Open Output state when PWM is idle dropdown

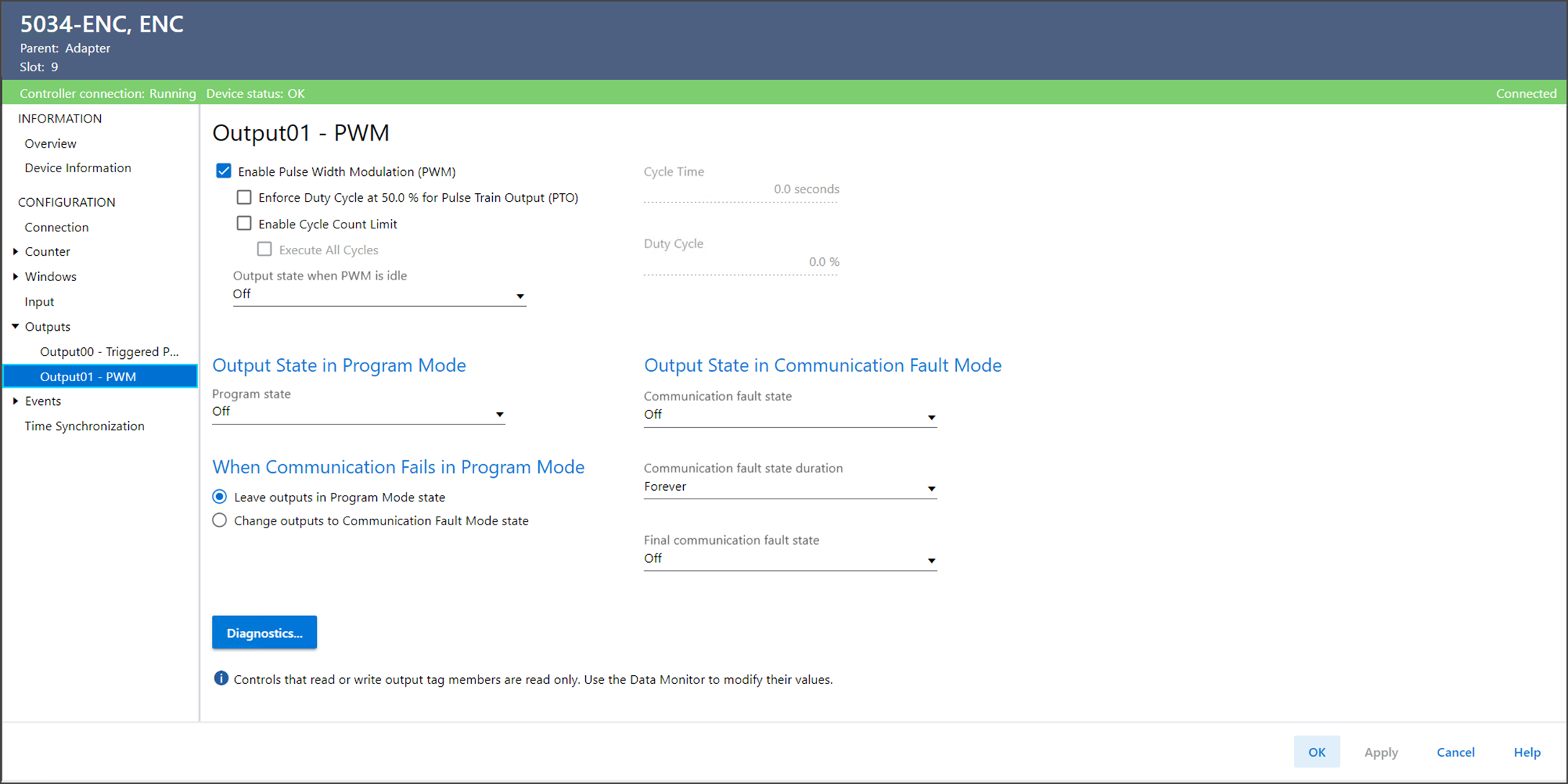coord(379,295)
